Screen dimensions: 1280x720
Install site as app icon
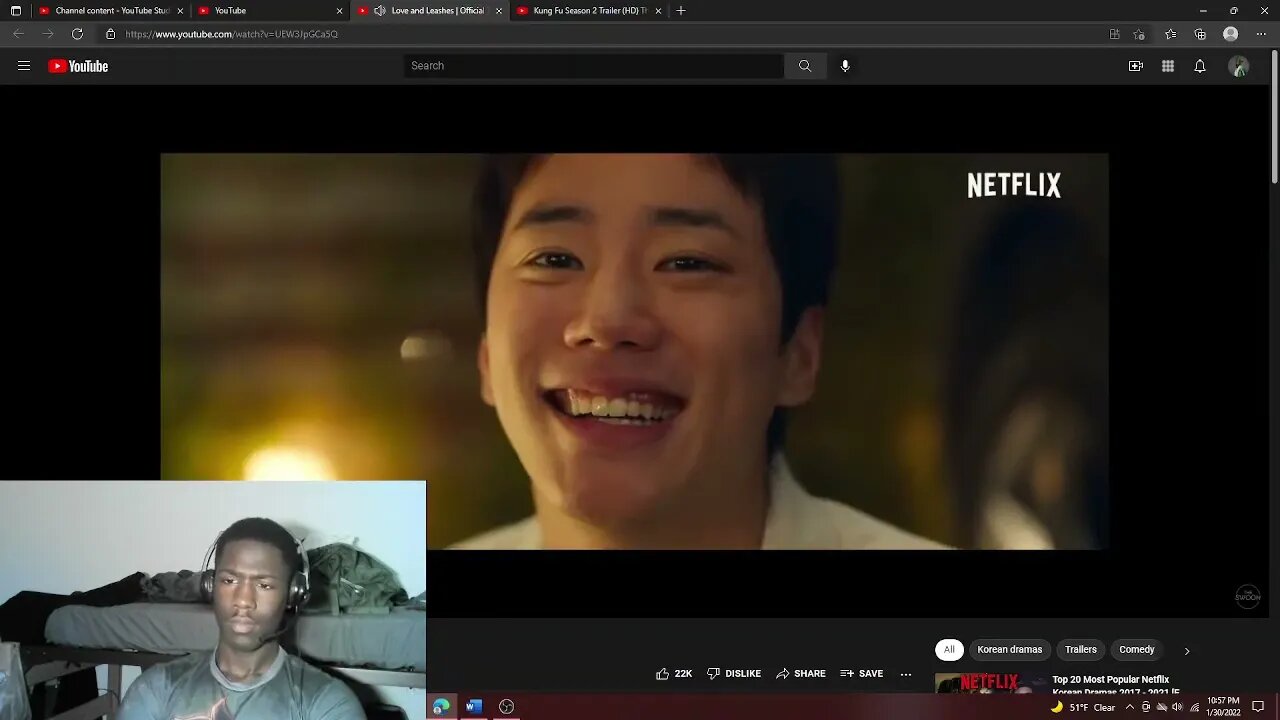point(1115,34)
